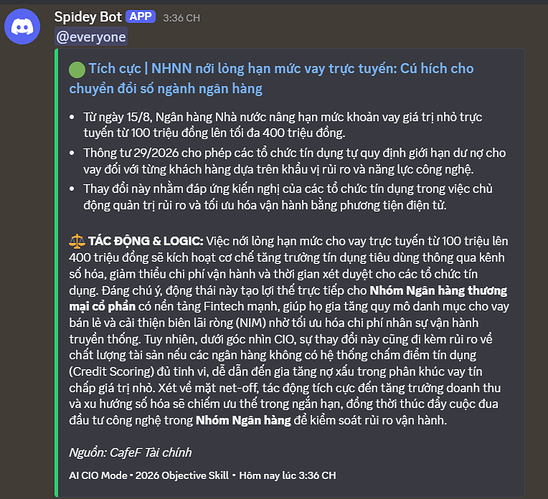Screen dimensions: 548x499
Task: Click the Spidey Bot Discord avatar
Action: 22,27
